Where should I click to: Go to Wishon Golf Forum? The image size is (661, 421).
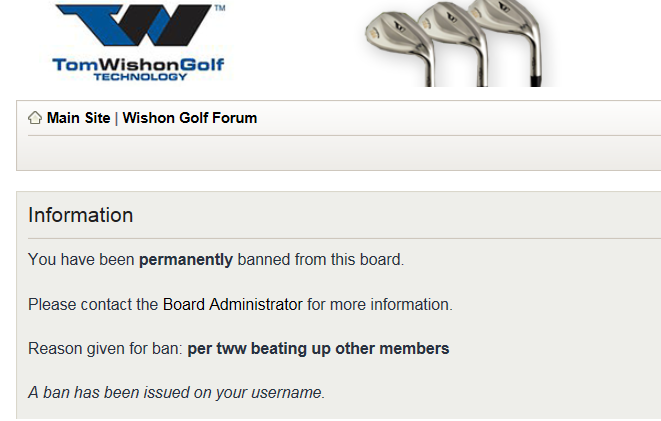[x=190, y=118]
